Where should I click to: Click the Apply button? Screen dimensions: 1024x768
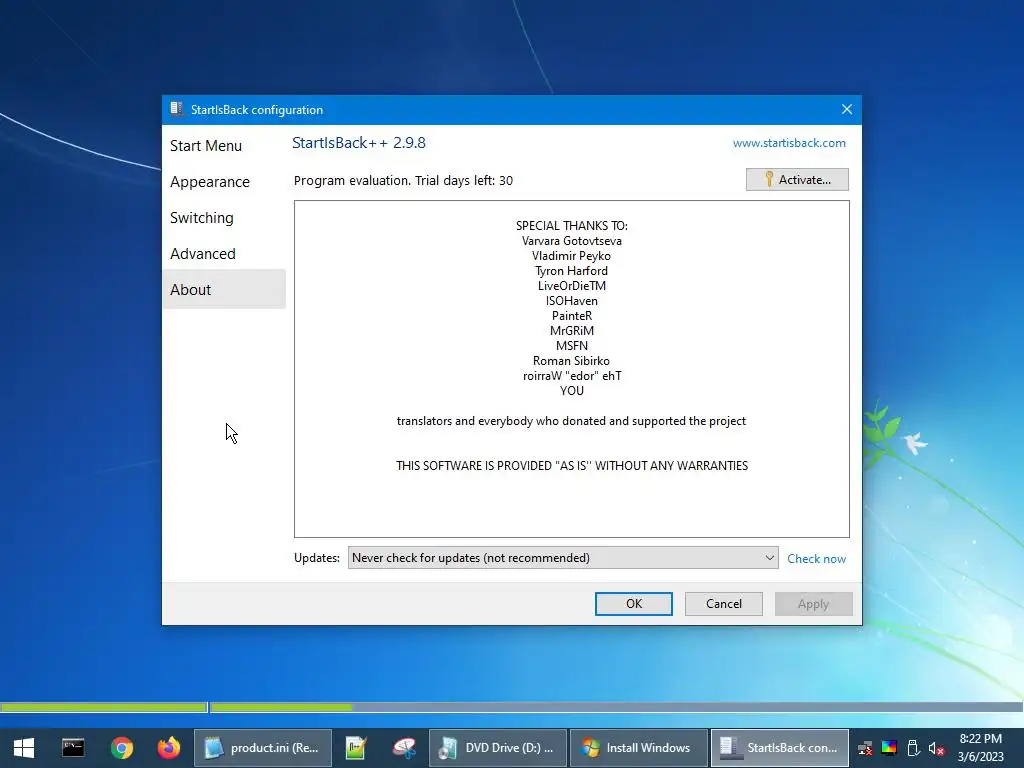click(x=813, y=603)
